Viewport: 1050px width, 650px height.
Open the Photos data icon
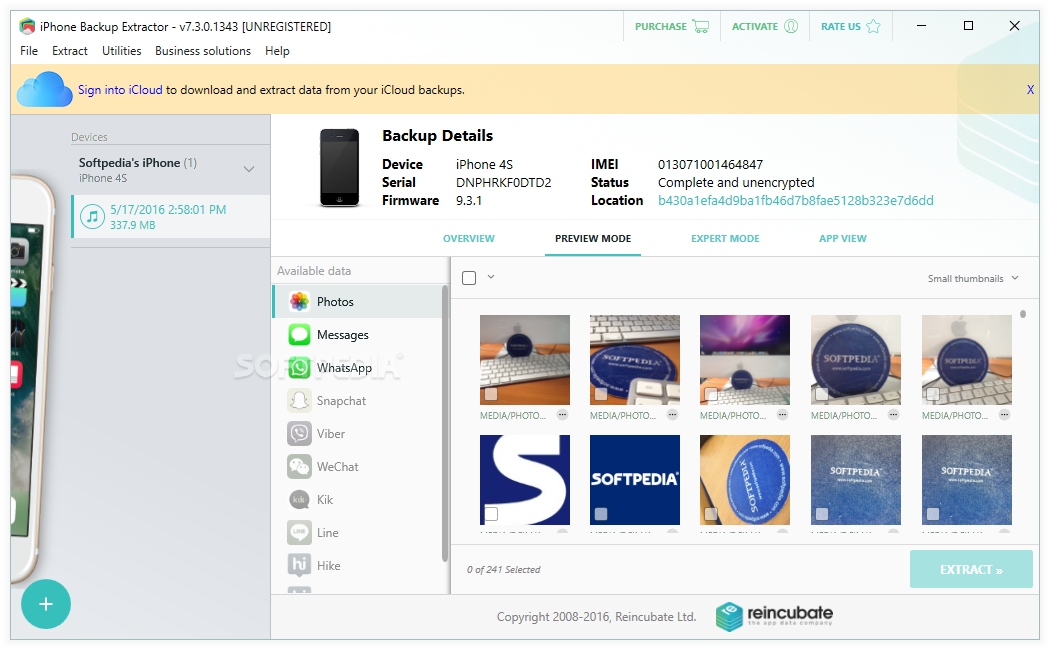tap(299, 302)
